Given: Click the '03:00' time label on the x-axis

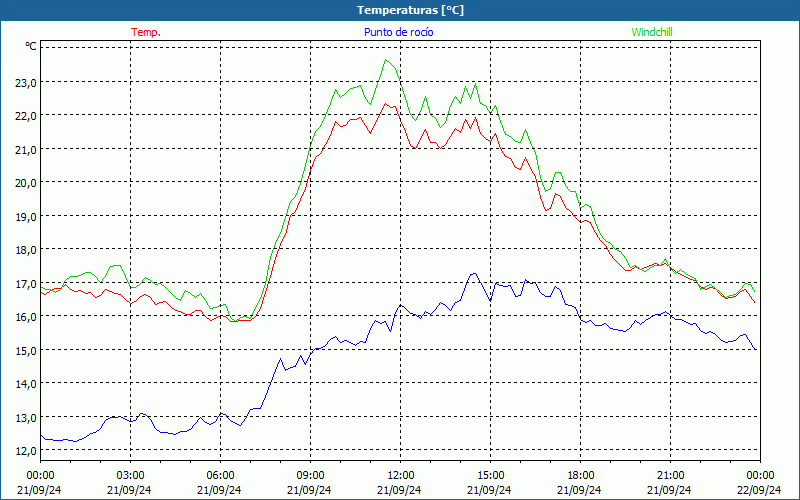Looking at the screenshot, I should (130, 476).
